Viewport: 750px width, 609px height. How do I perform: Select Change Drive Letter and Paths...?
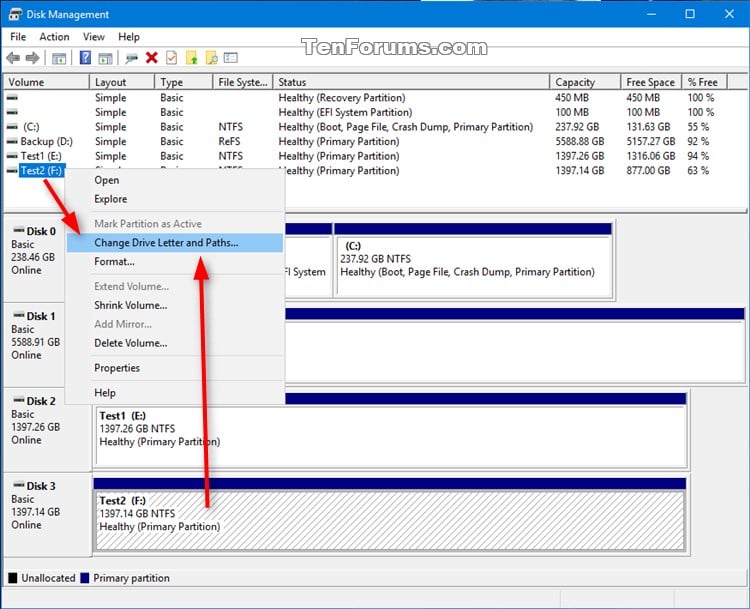175,243
